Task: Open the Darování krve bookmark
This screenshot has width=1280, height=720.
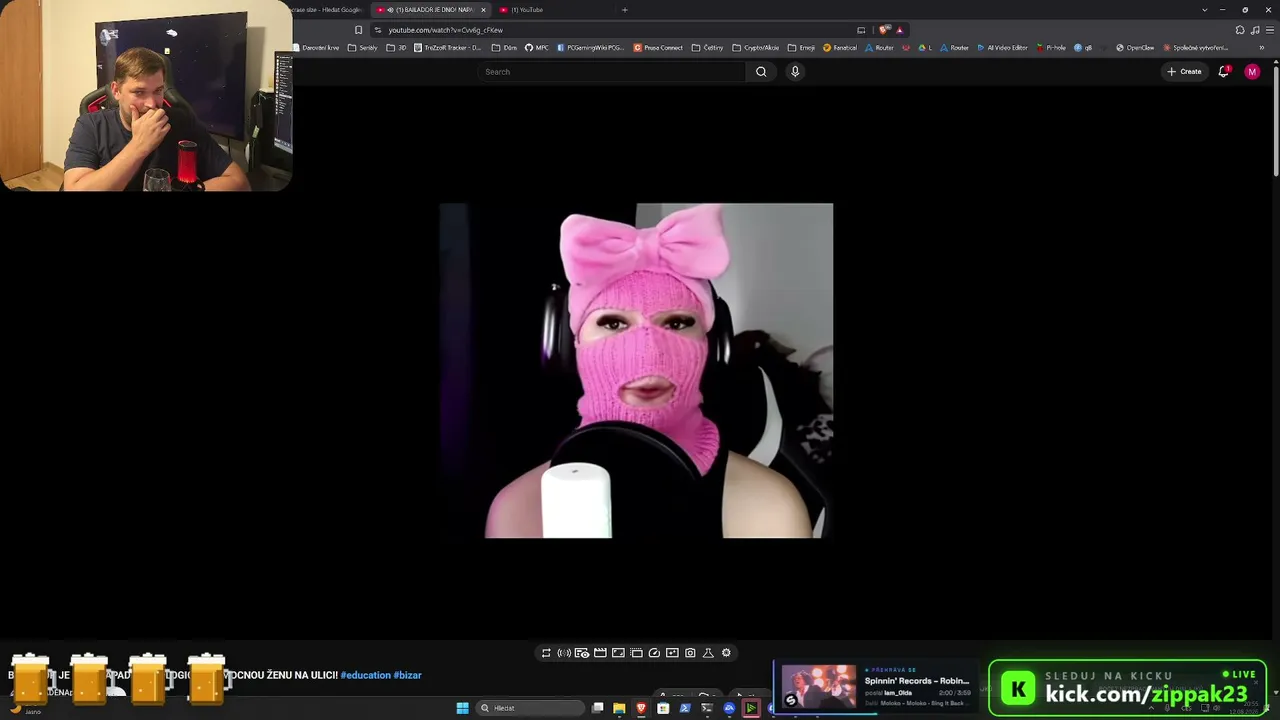Action: [316, 48]
